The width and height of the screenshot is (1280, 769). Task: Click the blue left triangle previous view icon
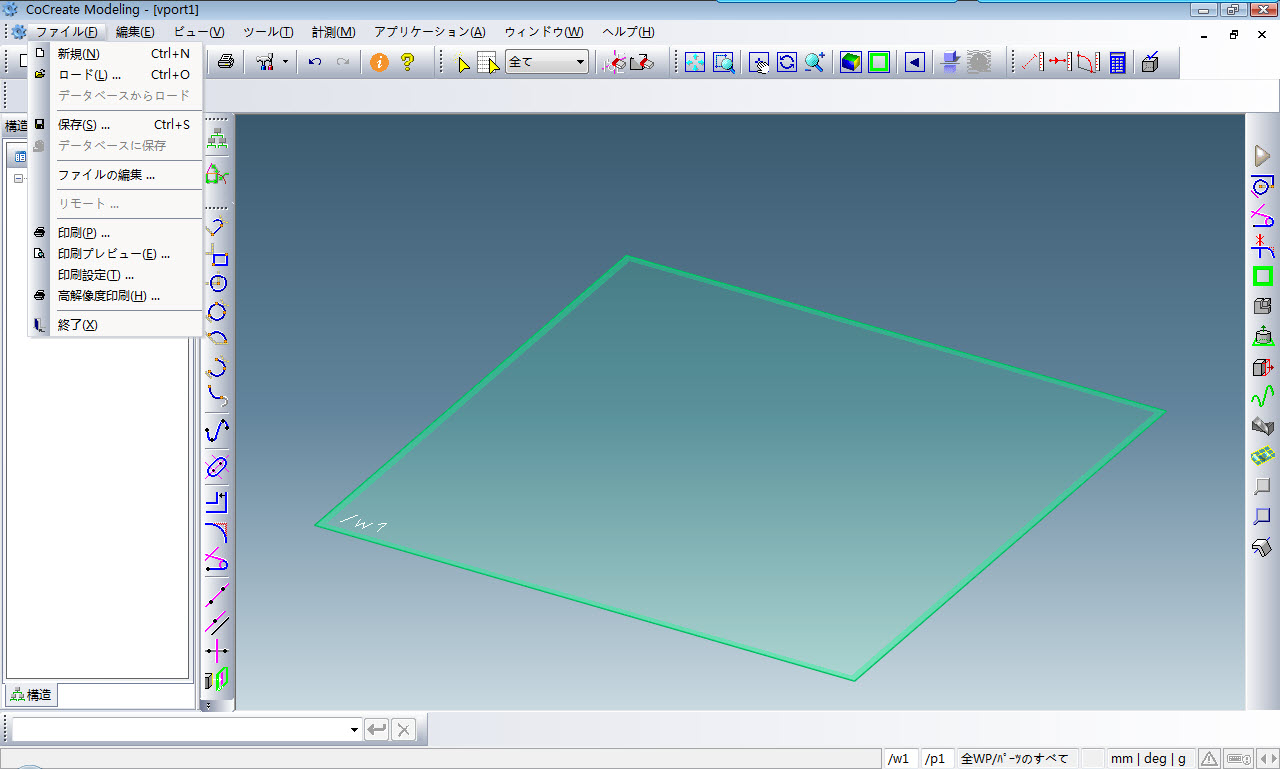915,62
